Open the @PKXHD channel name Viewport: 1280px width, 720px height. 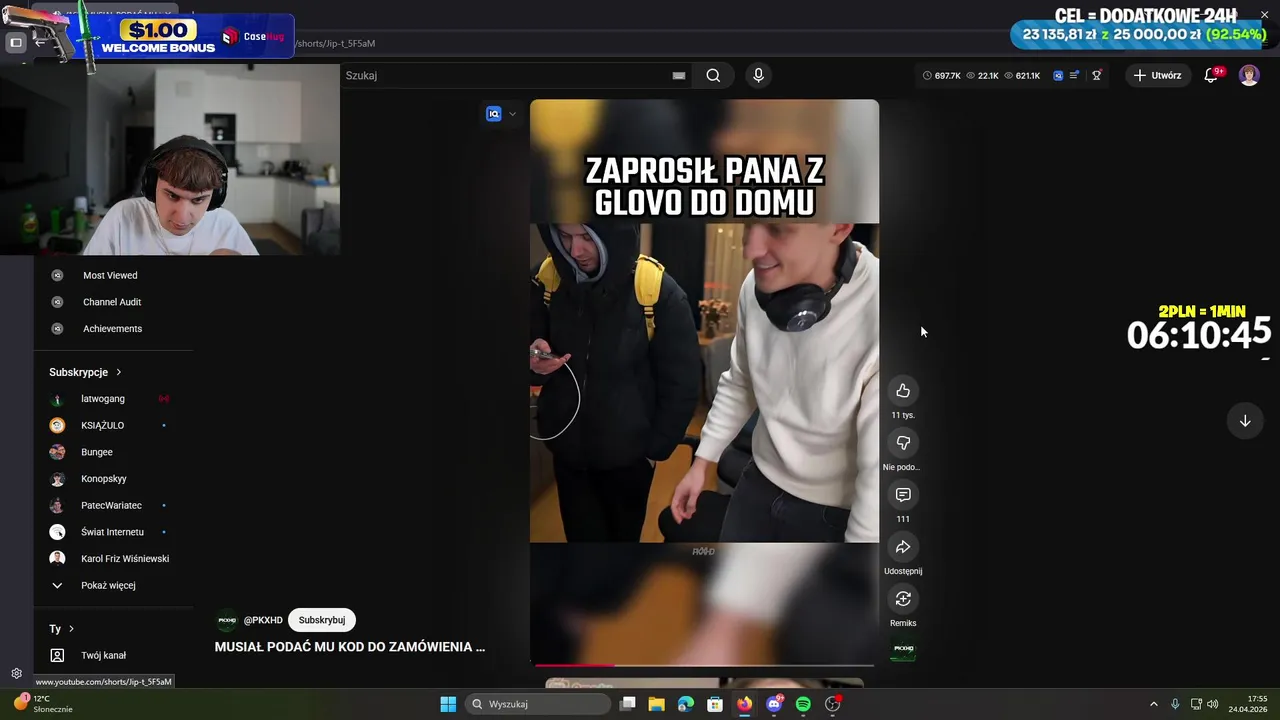tap(263, 620)
